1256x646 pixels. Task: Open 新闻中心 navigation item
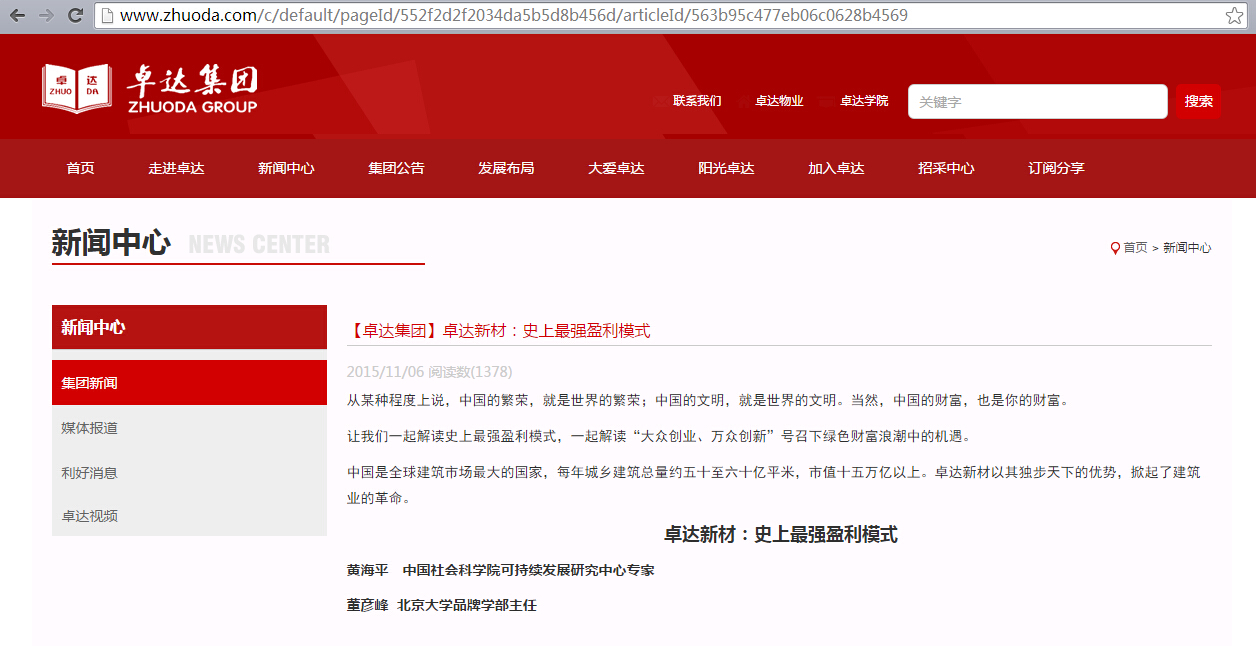286,168
